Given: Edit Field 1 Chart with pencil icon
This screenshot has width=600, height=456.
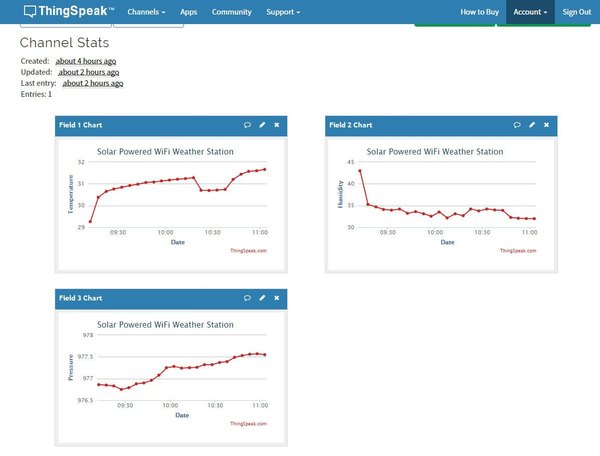Looking at the screenshot, I should point(262,125).
